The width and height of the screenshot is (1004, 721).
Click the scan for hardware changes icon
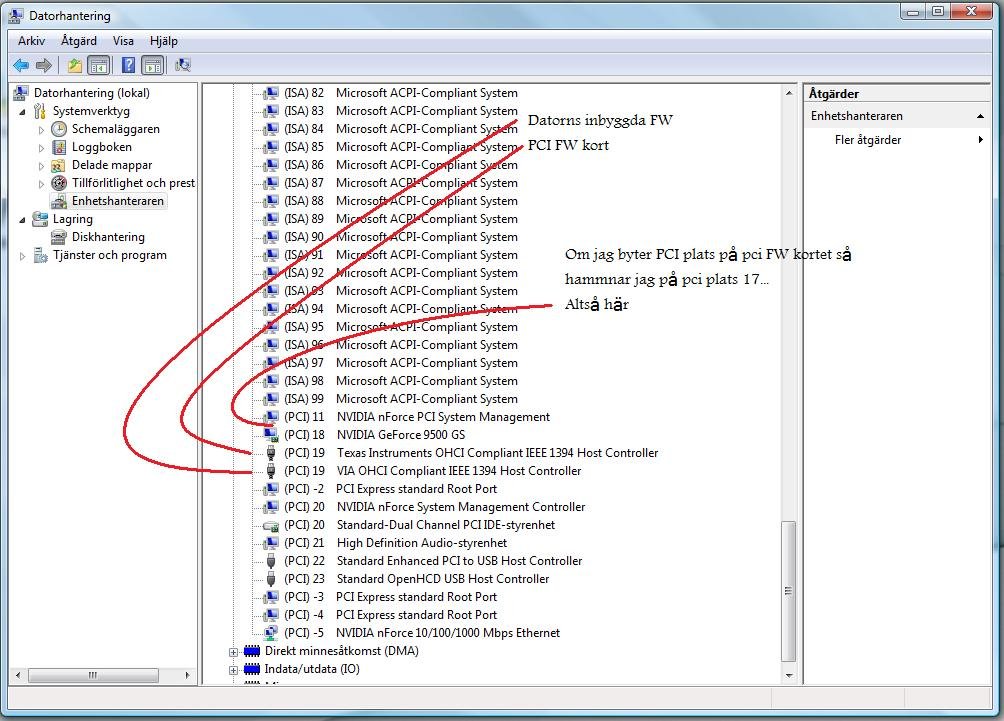pyautogui.click(x=183, y=66)
